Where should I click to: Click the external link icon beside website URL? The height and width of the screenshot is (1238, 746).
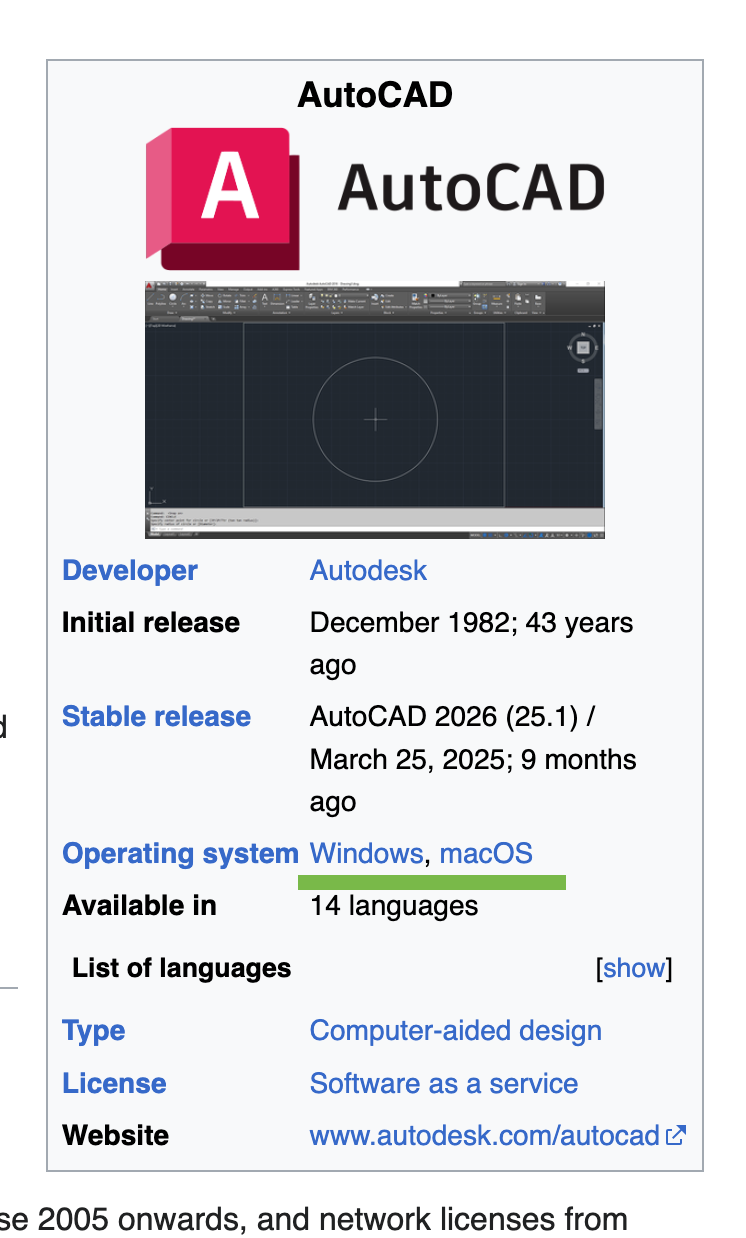(x=676, y=1135)
